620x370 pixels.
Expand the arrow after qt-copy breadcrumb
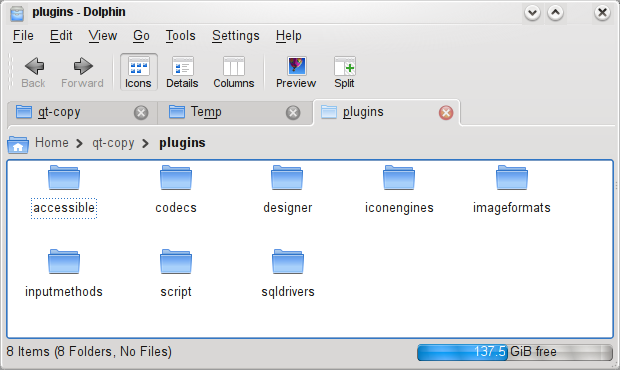[x=146, y=143]
